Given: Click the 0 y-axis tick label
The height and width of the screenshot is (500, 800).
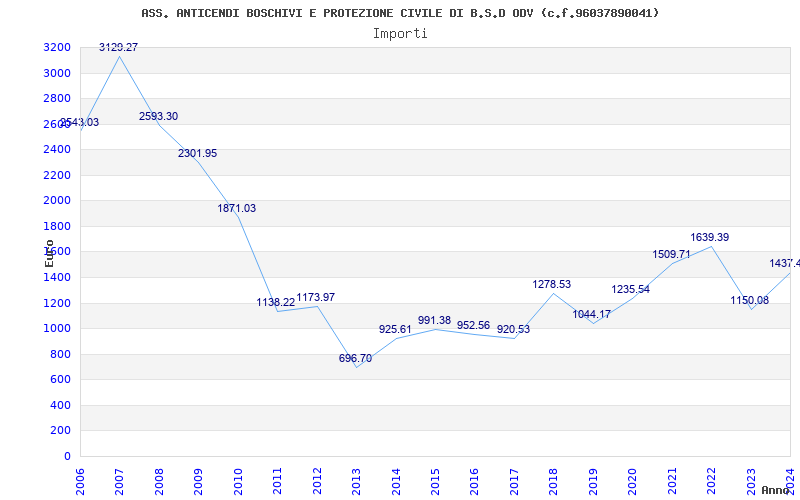Looking at the screenshot, I should click(x=67, y=457).
